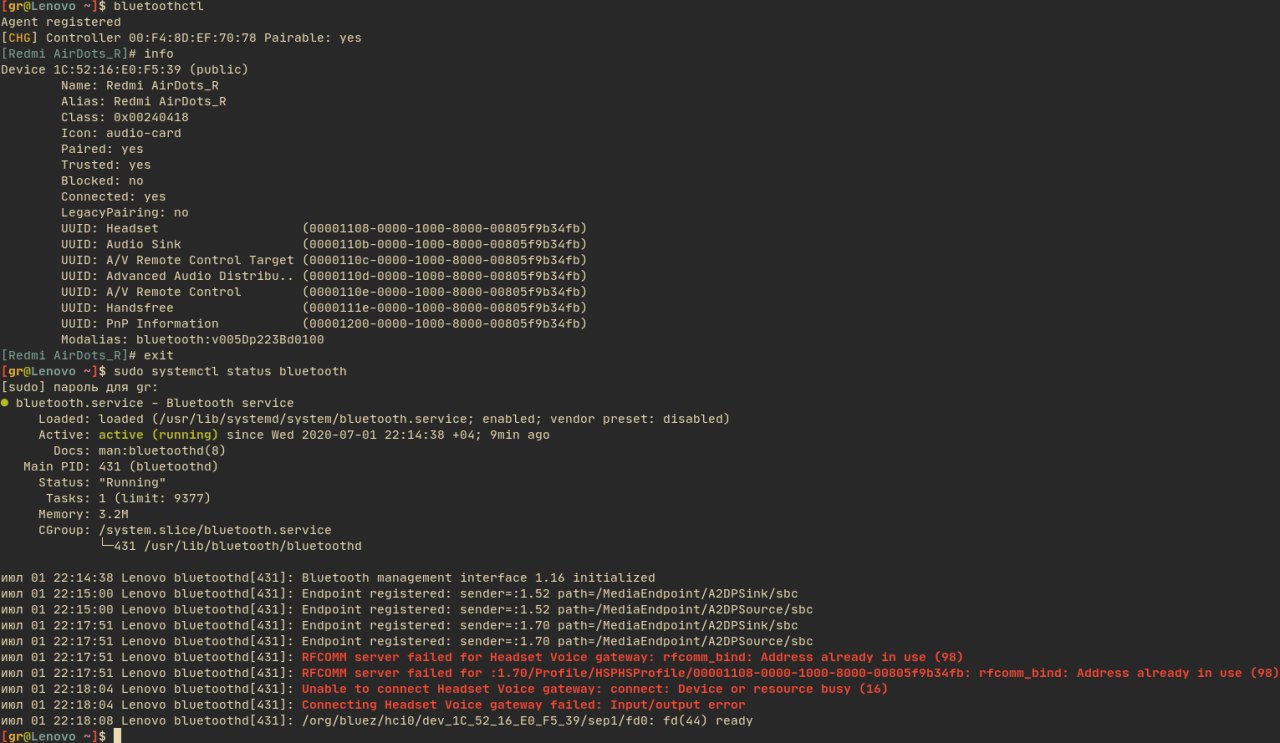Click the 'info' command text
Image resolution: width=1280 pixels, height=743 pixels.
[158, 54]
